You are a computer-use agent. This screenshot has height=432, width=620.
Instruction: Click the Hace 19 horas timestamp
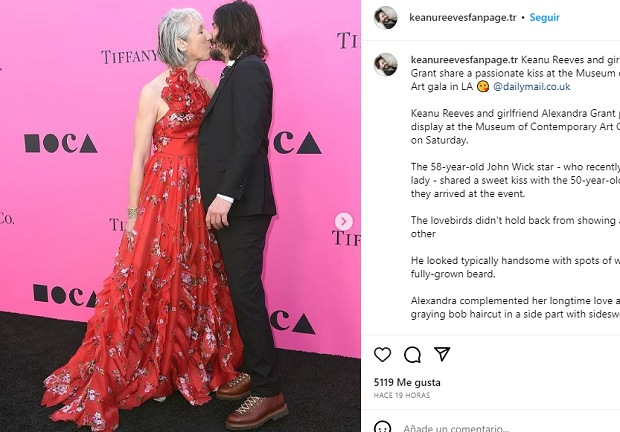[402, 395]
